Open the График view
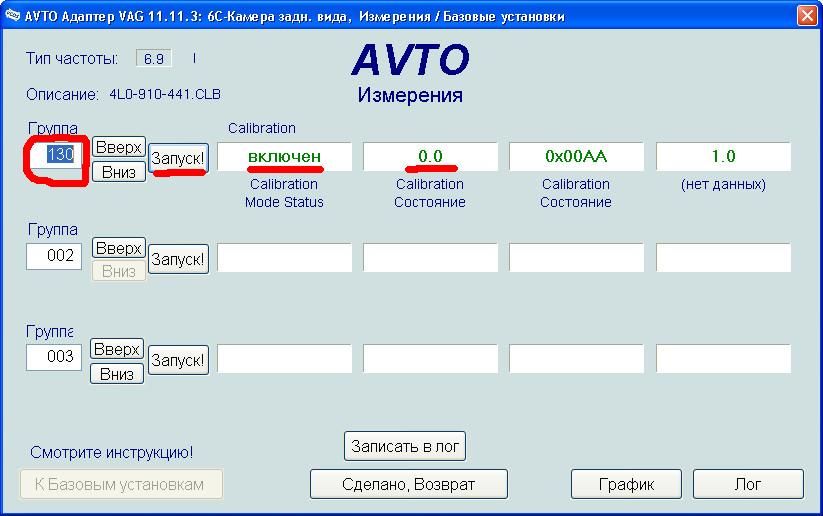 click(626, 484)
